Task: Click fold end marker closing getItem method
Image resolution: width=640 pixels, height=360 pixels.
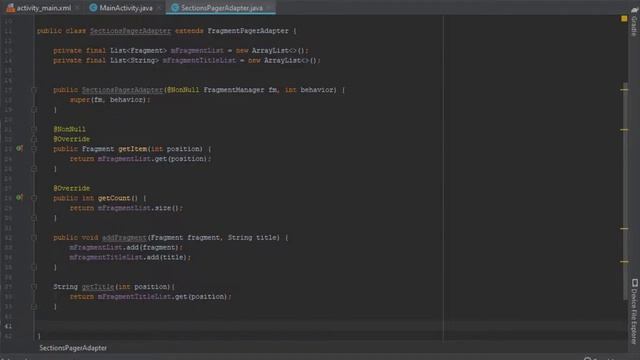Action: click(x=34, y=168)
